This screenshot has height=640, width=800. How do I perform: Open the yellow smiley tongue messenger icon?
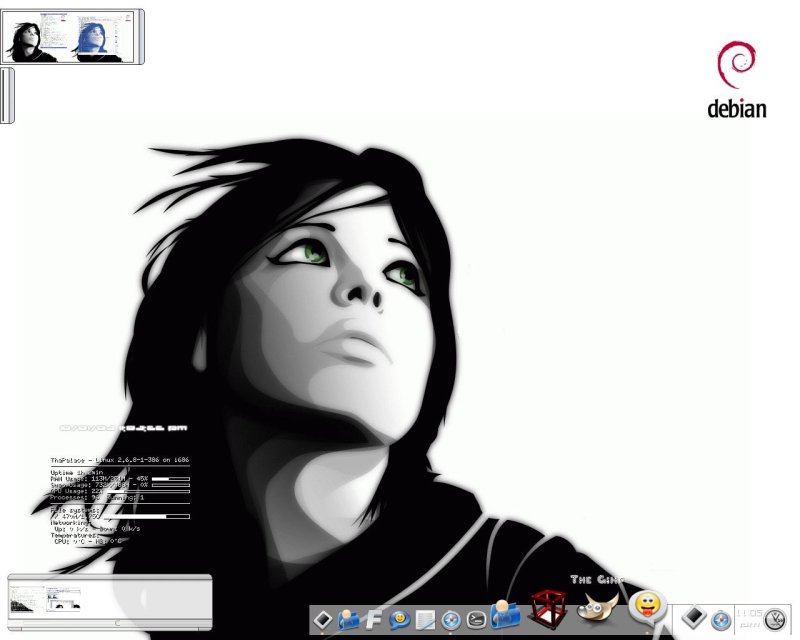click(x=647, y=607)
